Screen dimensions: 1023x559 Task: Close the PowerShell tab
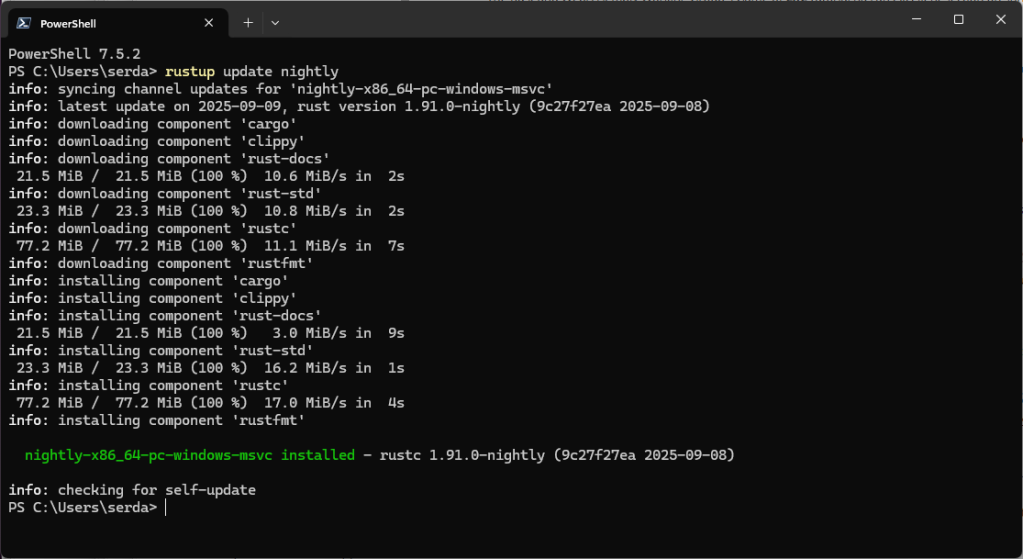point(209,23)
